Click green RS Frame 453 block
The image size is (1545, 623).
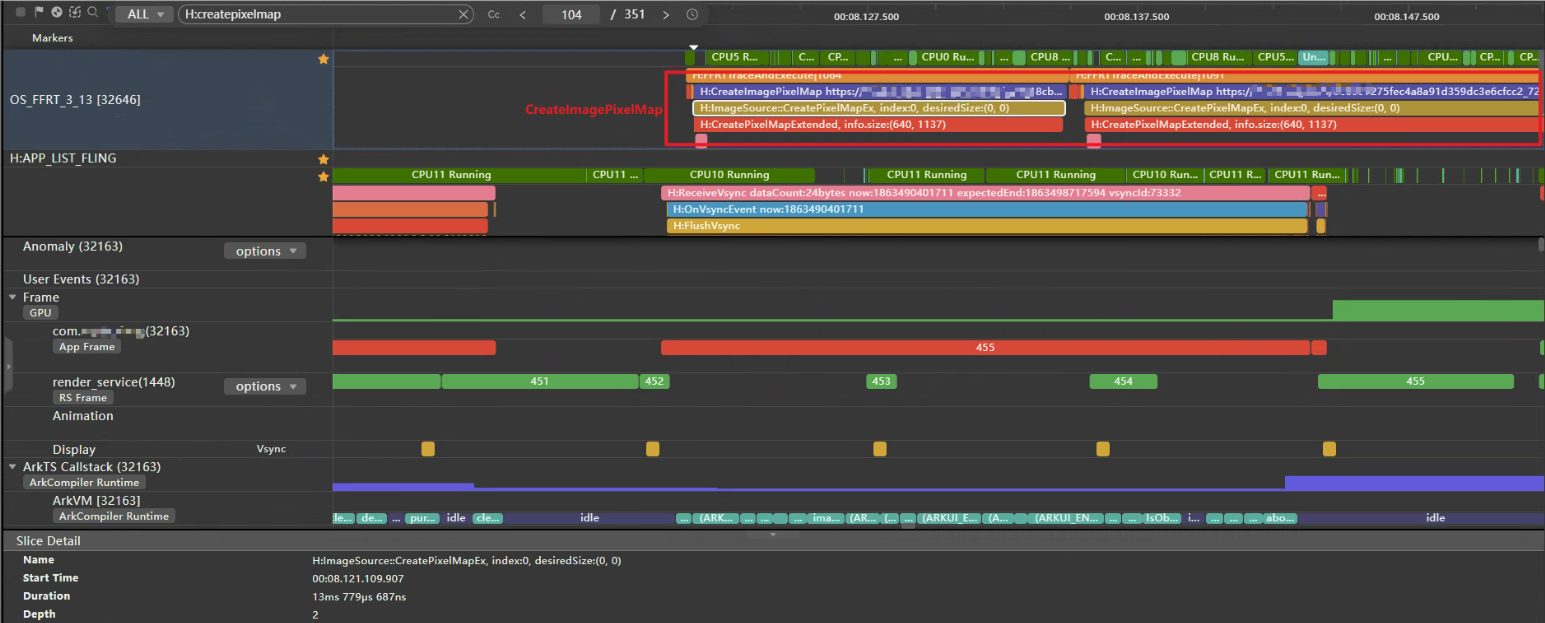coord(881,381)
